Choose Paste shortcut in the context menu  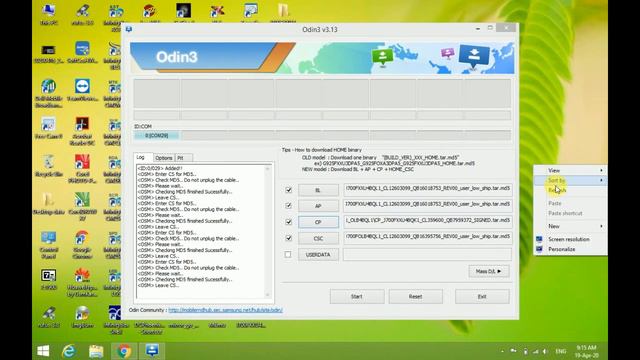[x=570, y=213]
